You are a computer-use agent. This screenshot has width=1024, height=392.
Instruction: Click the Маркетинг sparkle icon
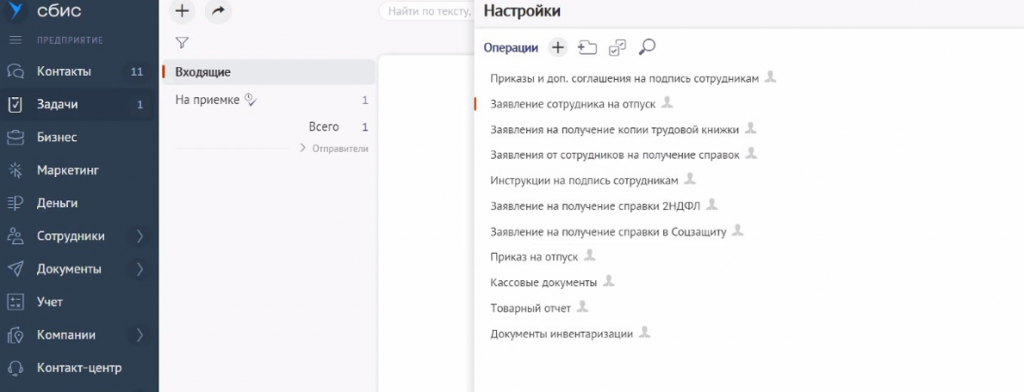click(x=16, y=171)
